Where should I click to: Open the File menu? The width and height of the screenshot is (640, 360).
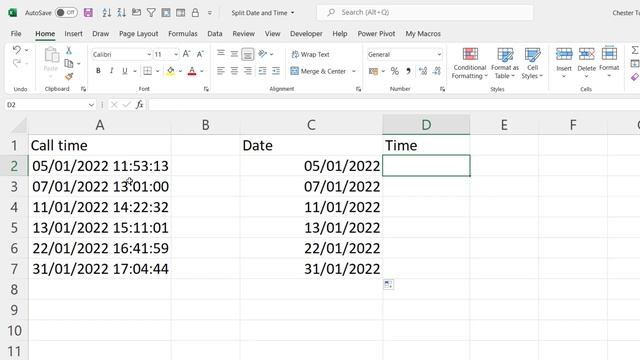click(16, 34)
